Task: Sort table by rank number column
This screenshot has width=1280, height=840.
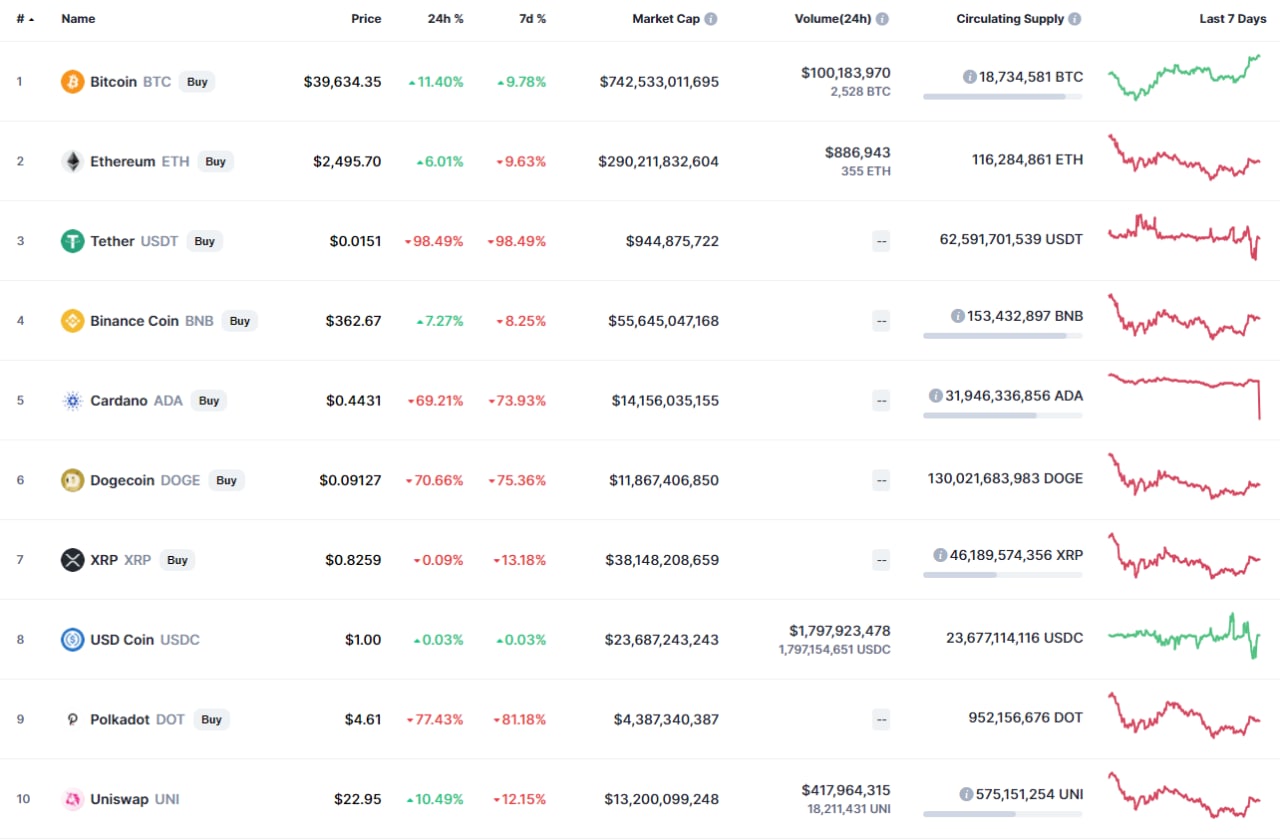Action: click(x=26, y=19)
